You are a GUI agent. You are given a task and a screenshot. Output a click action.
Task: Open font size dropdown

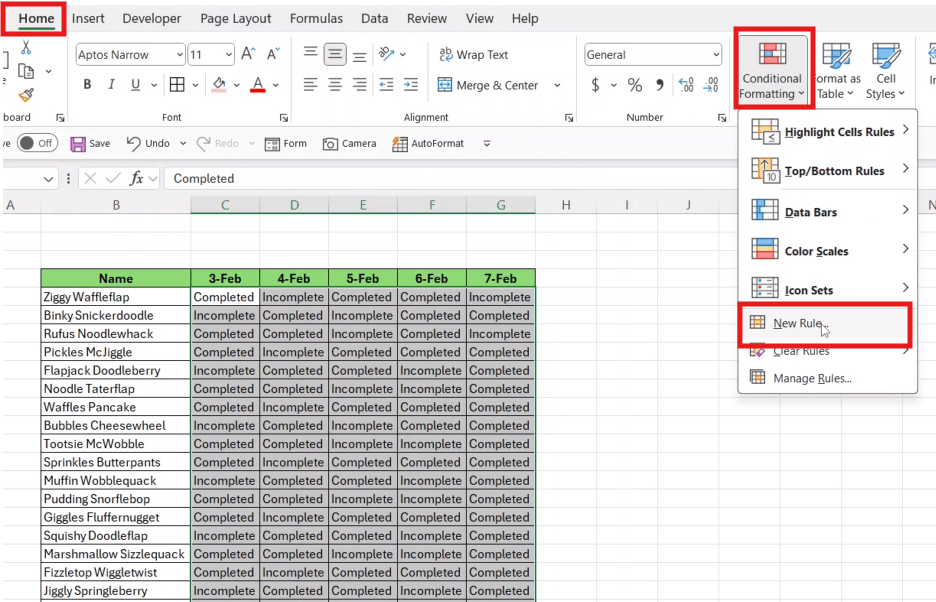[x=229, y=55]
